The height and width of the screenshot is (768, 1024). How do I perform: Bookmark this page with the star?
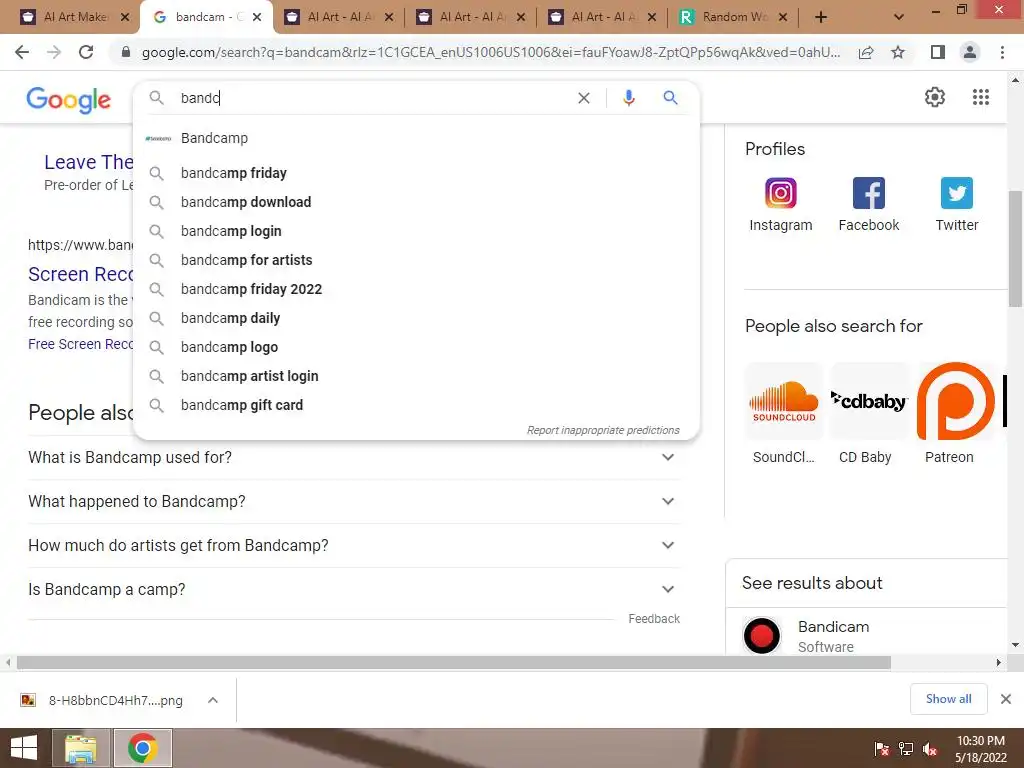pos(898,52)
